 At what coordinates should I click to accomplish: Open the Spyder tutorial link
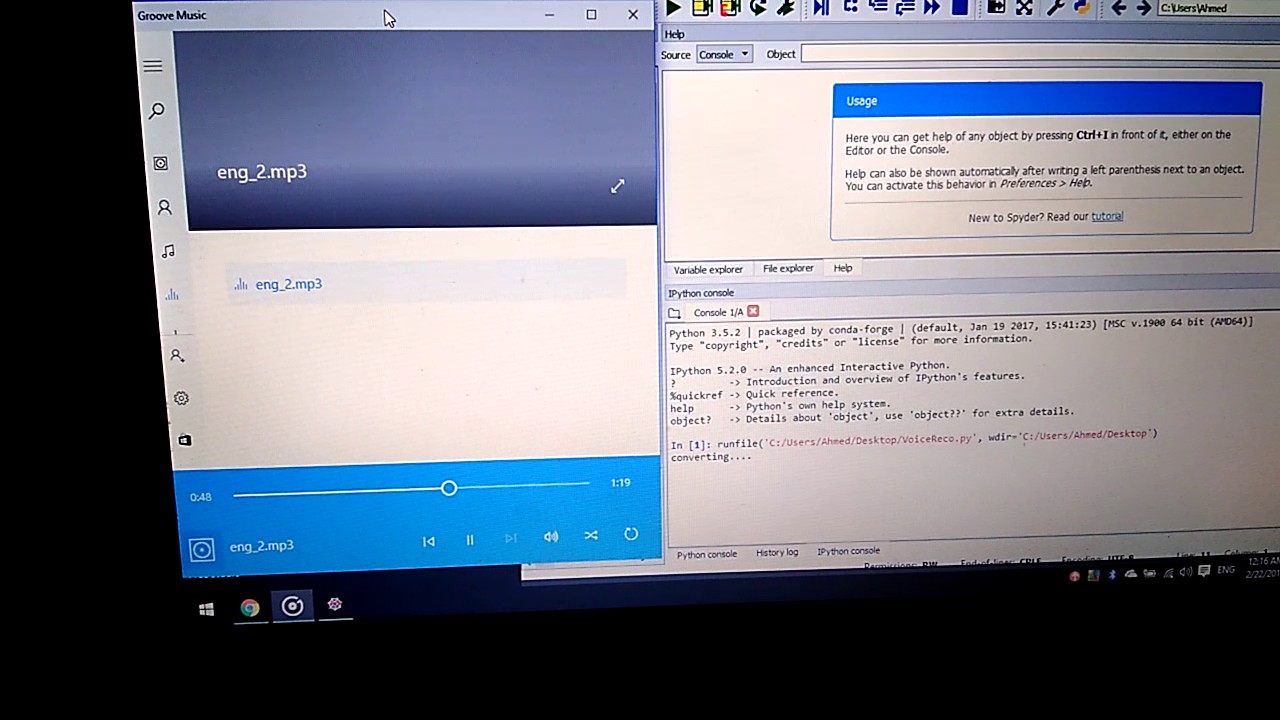click(x=1107, y=216)
